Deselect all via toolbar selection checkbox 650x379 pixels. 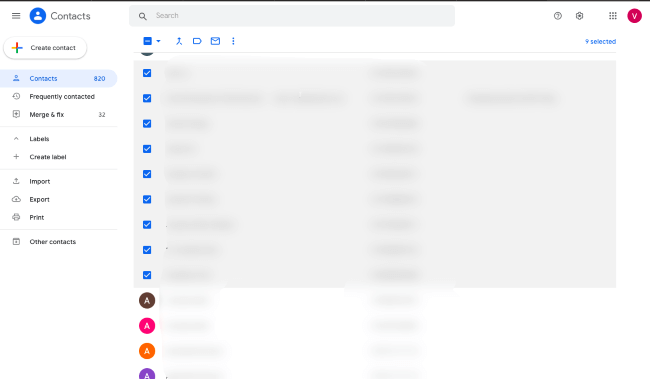coord(148,41)
